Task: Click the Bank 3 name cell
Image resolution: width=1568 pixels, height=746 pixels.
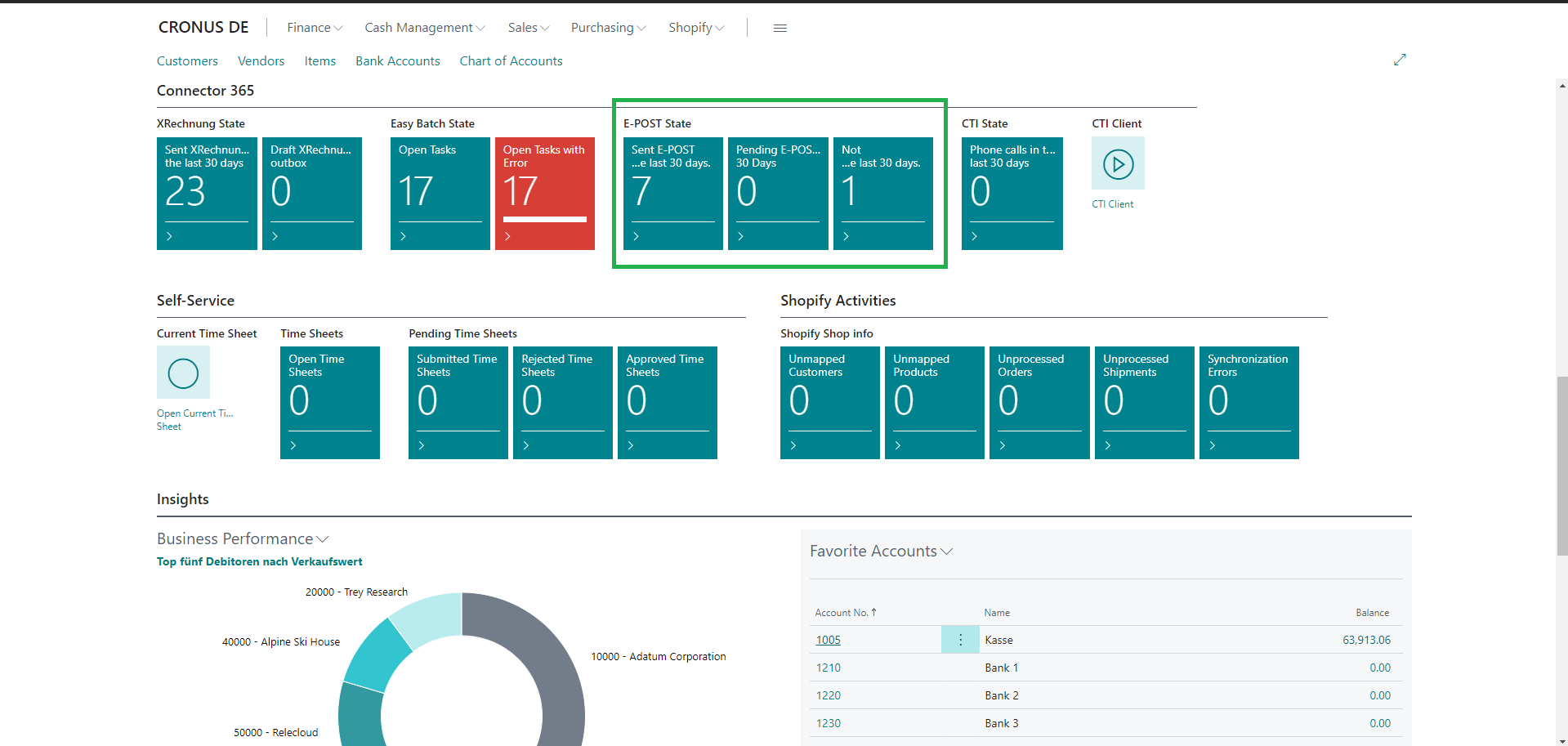Action: [x=1001, y=723]
